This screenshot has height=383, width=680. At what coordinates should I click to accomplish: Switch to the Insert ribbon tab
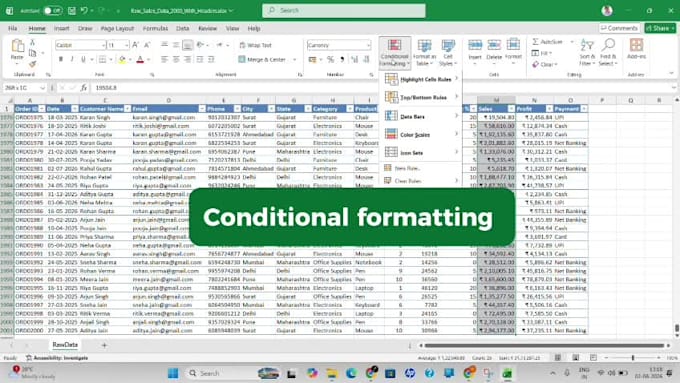pos(62,29)
